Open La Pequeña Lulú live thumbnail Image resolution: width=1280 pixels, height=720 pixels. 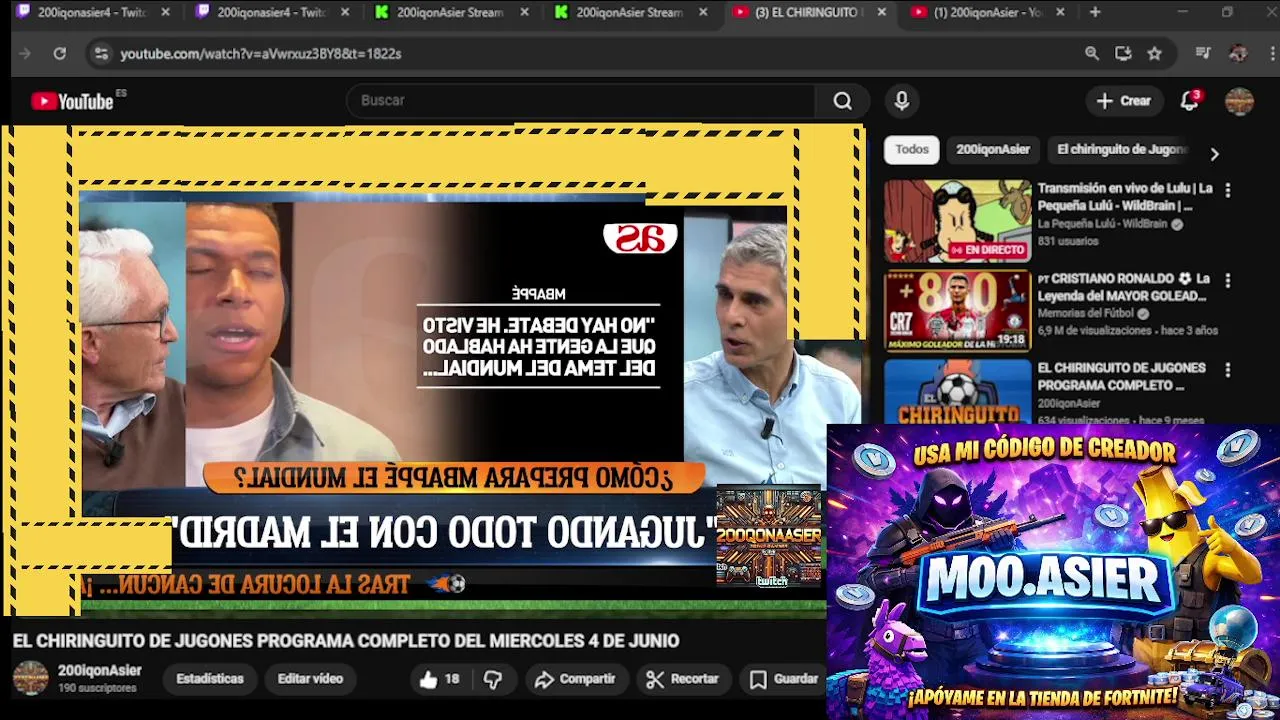(x=957, y=220)
